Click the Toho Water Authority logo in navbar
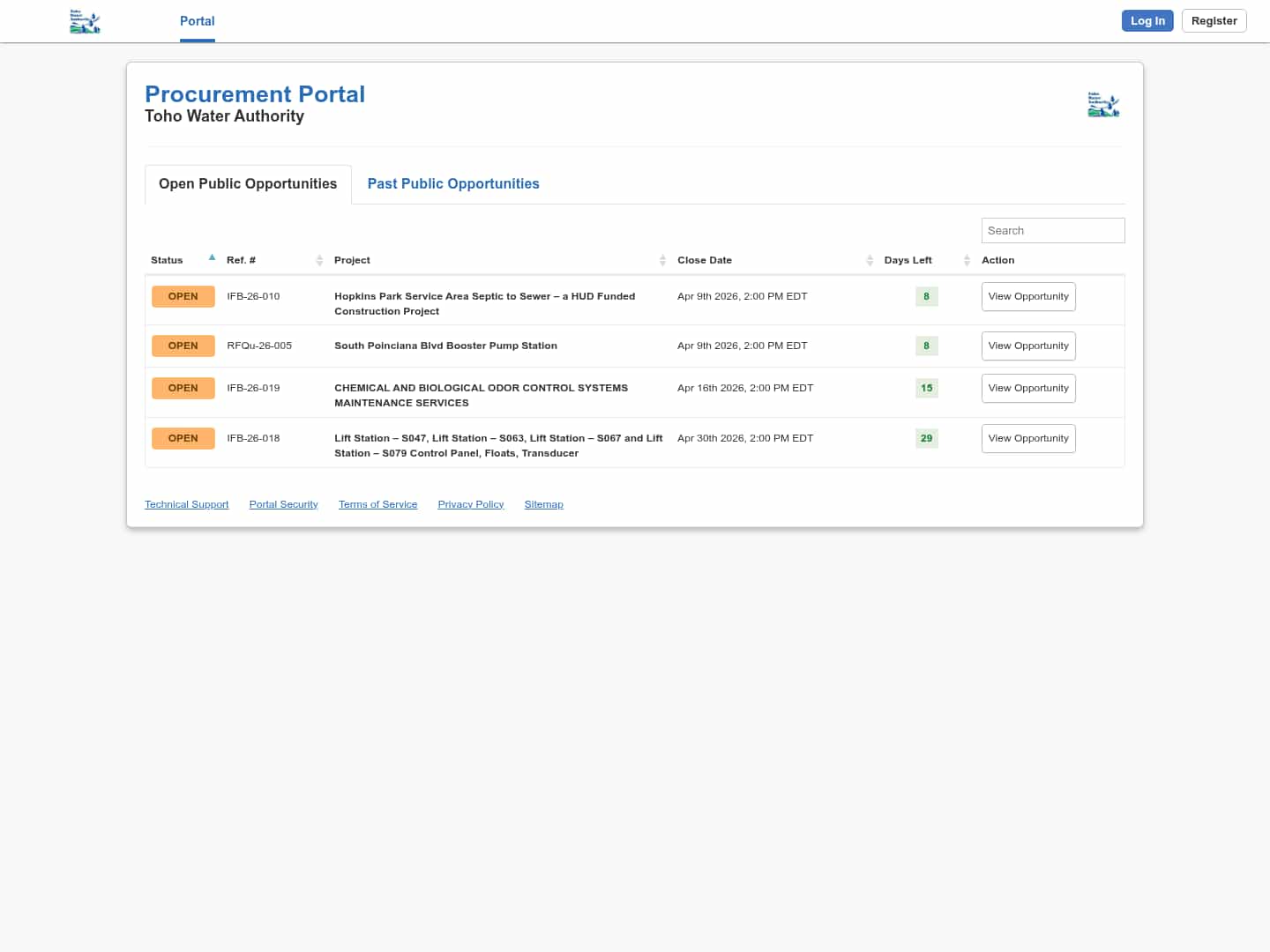The width and height of the screenshot is (1270, 952). [x=85, y=21]
